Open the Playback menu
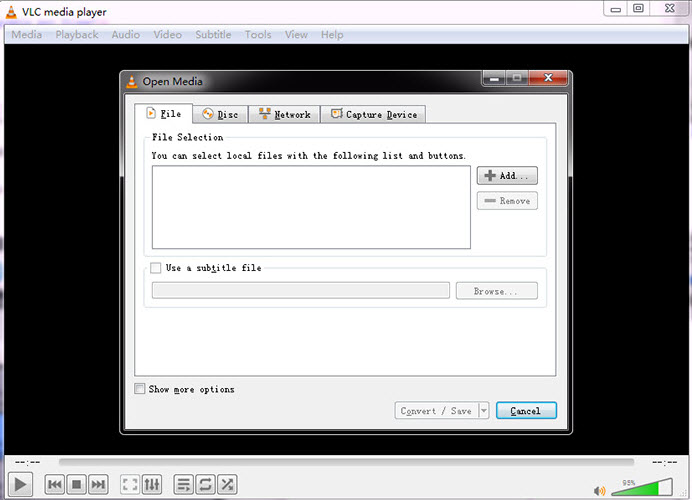 pos(77,34)
